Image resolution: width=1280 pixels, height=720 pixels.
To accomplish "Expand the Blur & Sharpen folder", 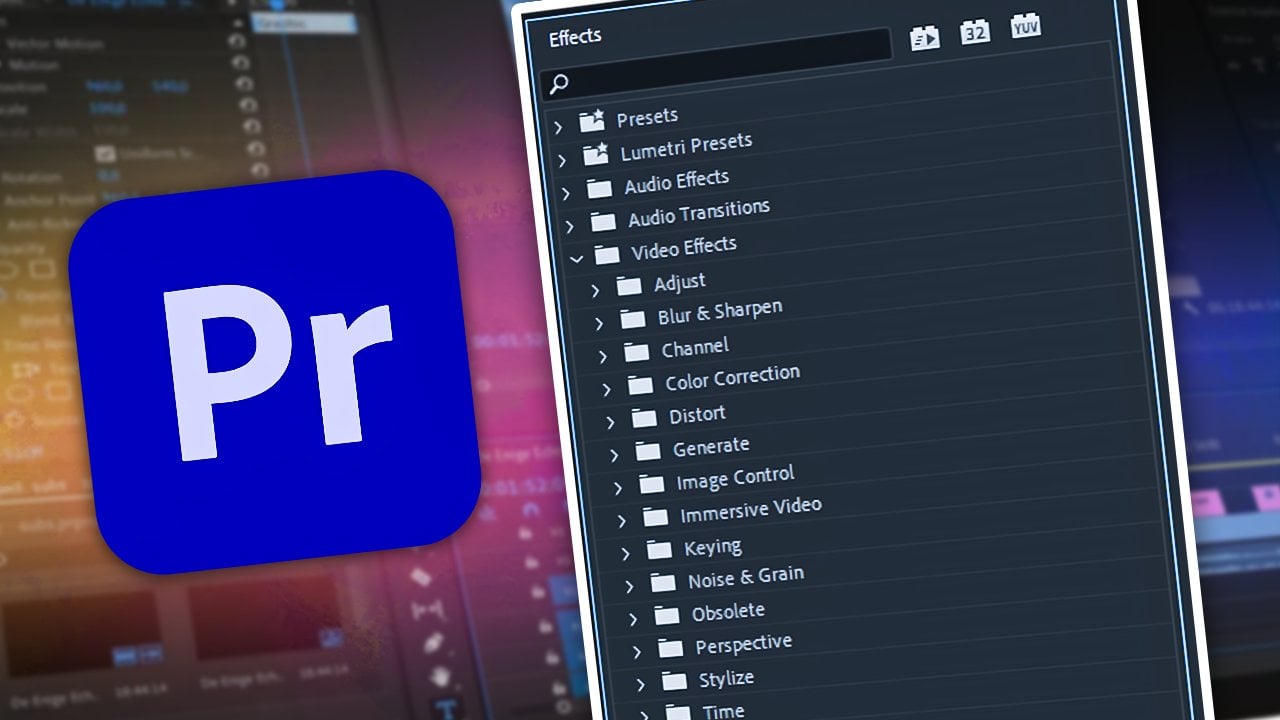I will click(599, 323).
